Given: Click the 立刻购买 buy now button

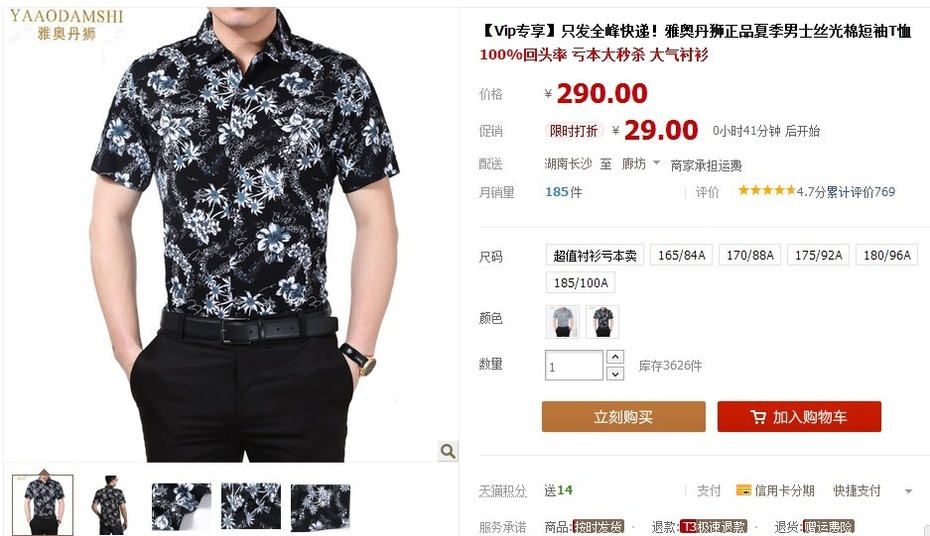Looking at the screenshot, I should 623,417.
